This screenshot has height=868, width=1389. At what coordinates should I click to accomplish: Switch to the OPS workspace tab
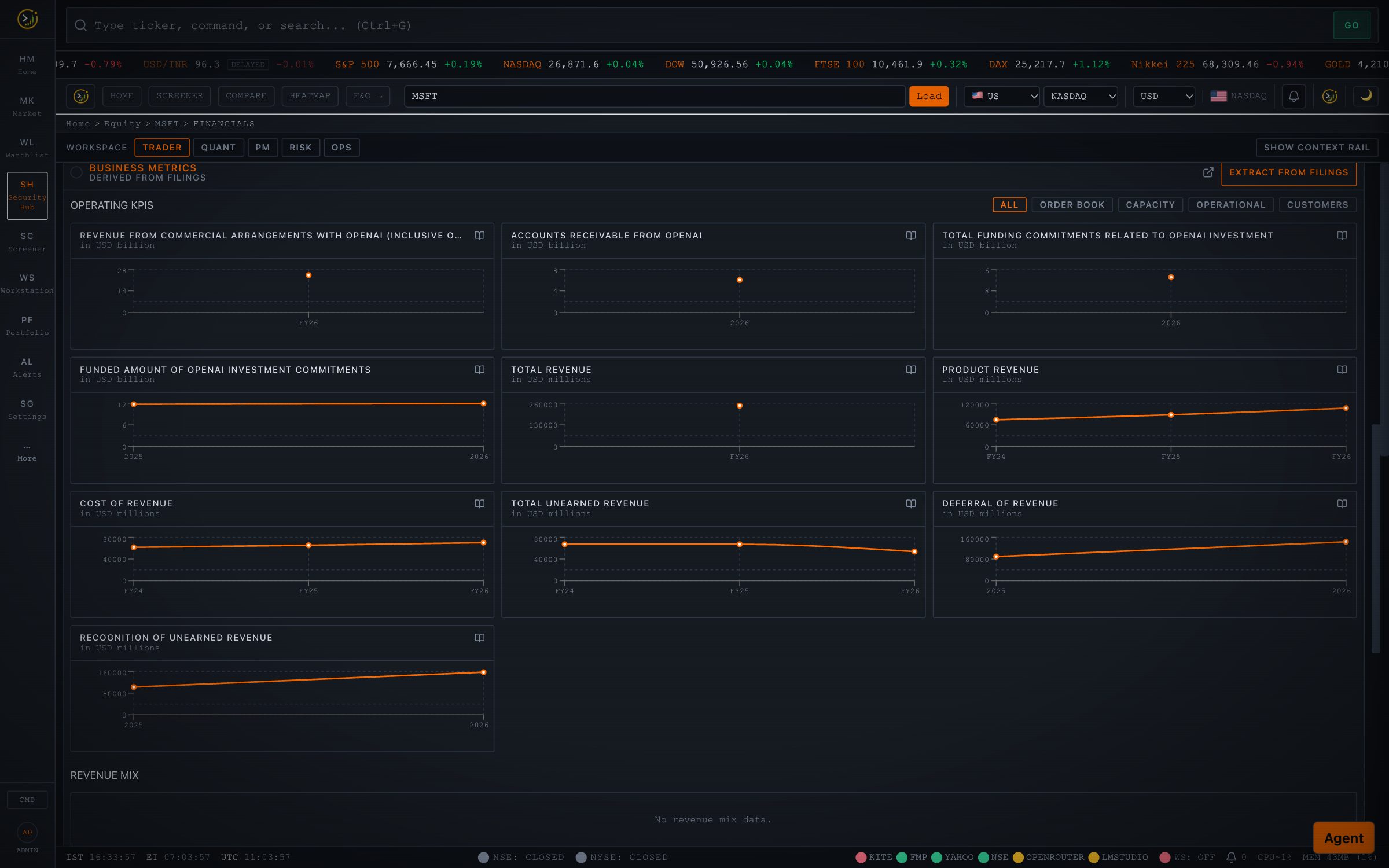click(341, 148)
